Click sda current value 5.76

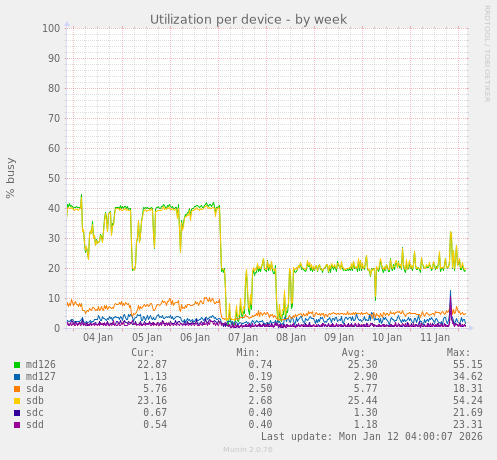(x=155, y=389)
